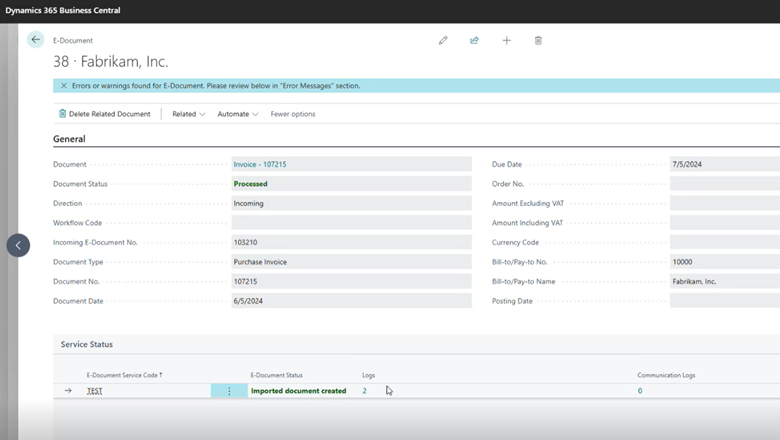Click Fewer options
Viewport: 780px width, 440px height.
[x=293, y=114]
